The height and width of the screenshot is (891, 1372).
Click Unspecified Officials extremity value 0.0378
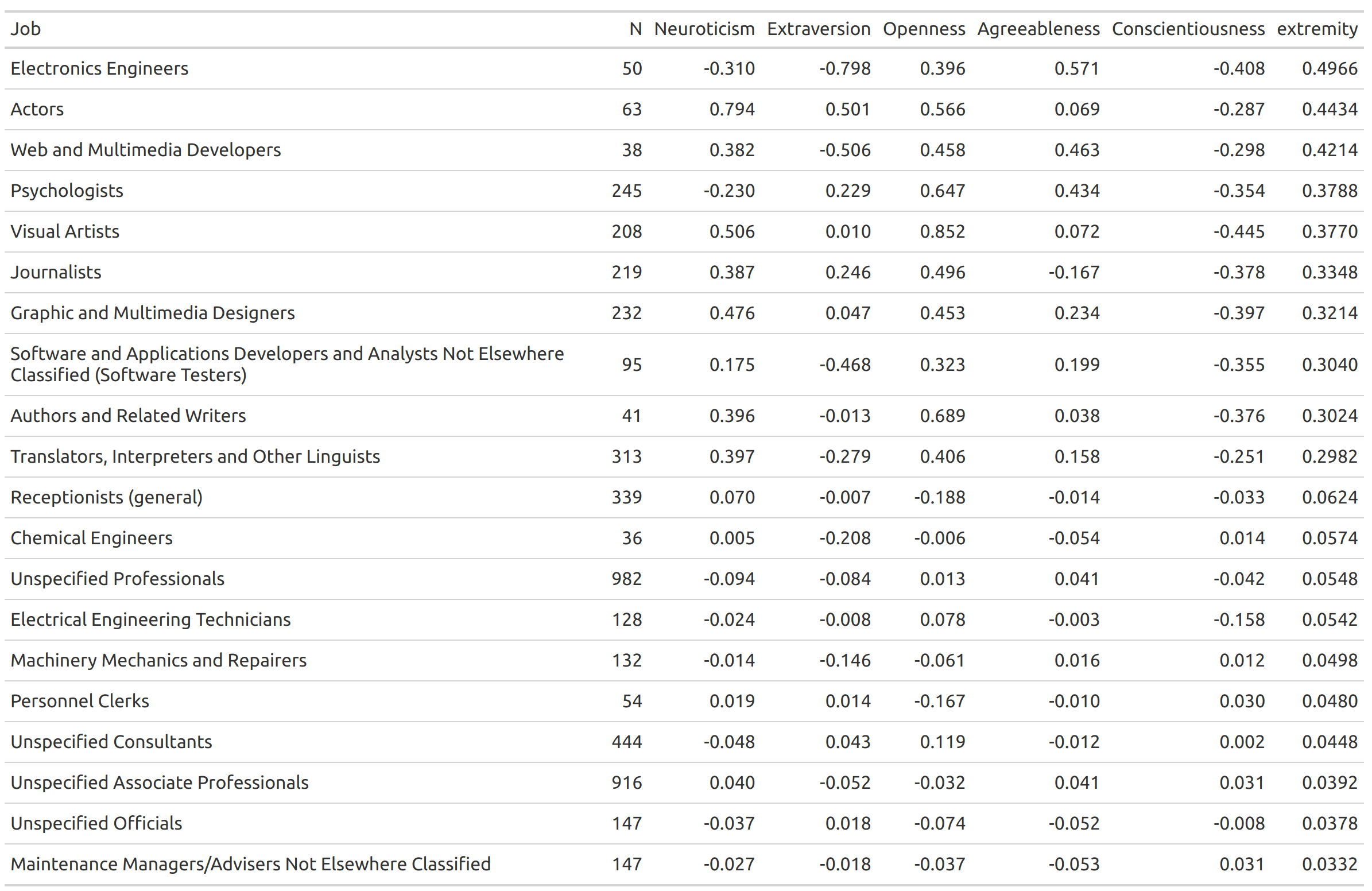point(1330,824)
